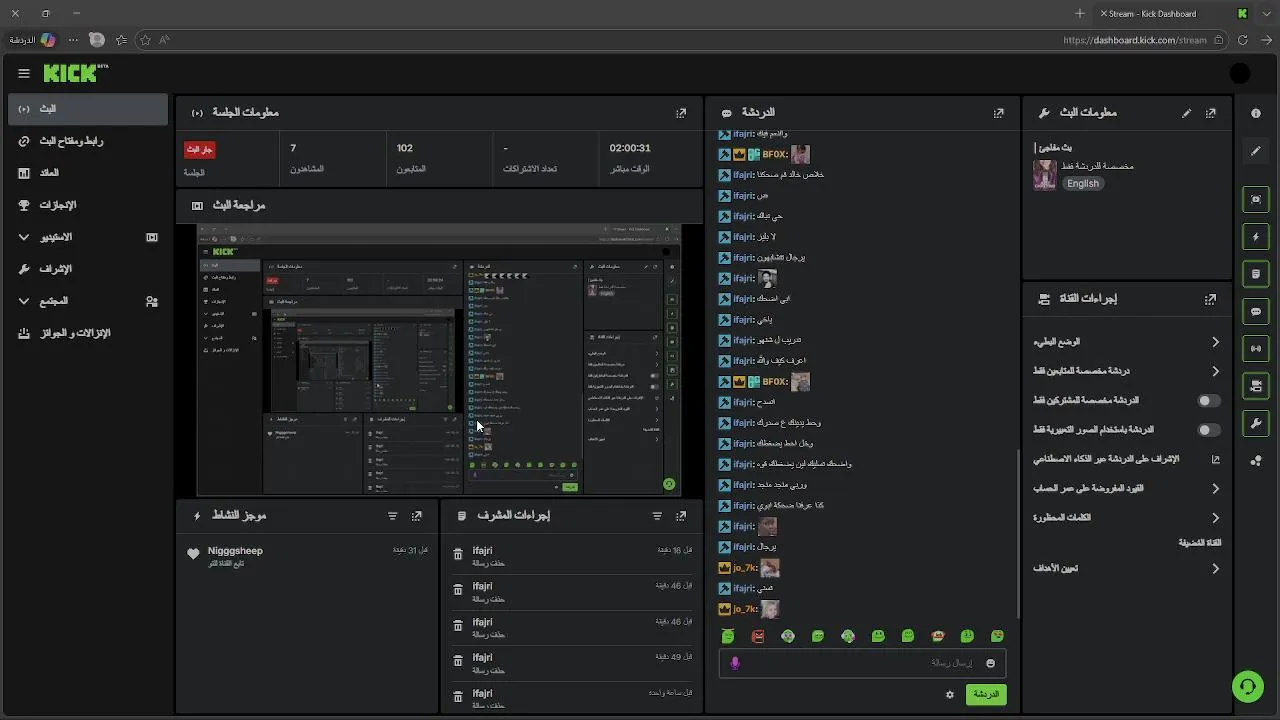Pop out the moderator actions panel

[x=681, y=516]
